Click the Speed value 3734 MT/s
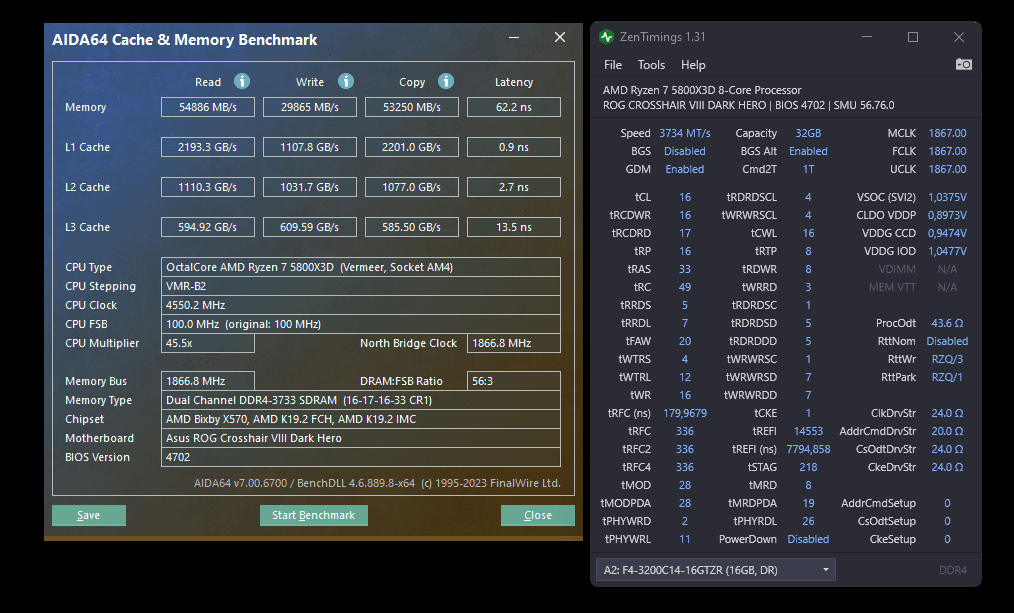This screenshot has height=613, width=1014. (685, 133)
